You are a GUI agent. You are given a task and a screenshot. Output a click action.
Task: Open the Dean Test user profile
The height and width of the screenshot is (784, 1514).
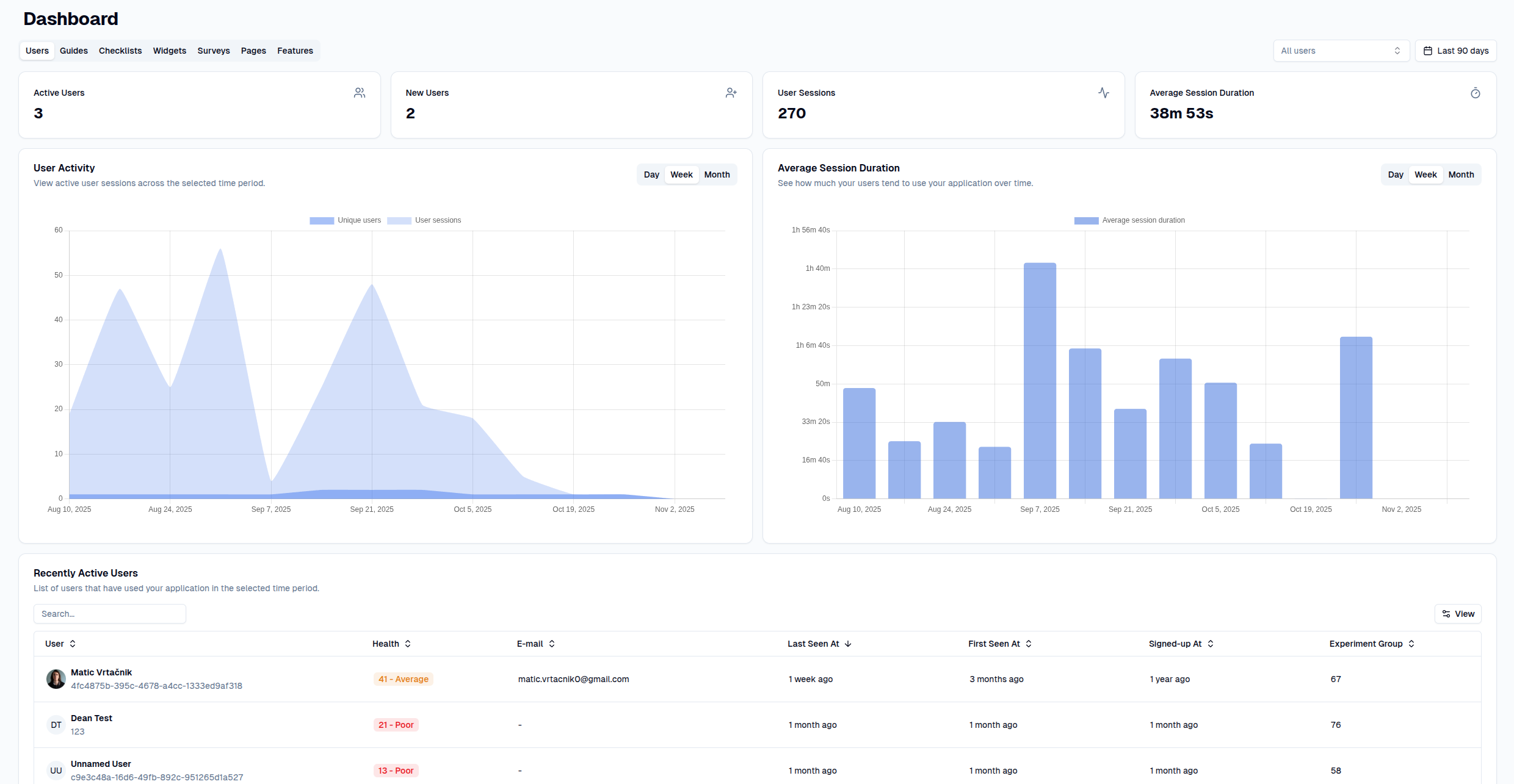pyautogui.click(x=91, y=718)
